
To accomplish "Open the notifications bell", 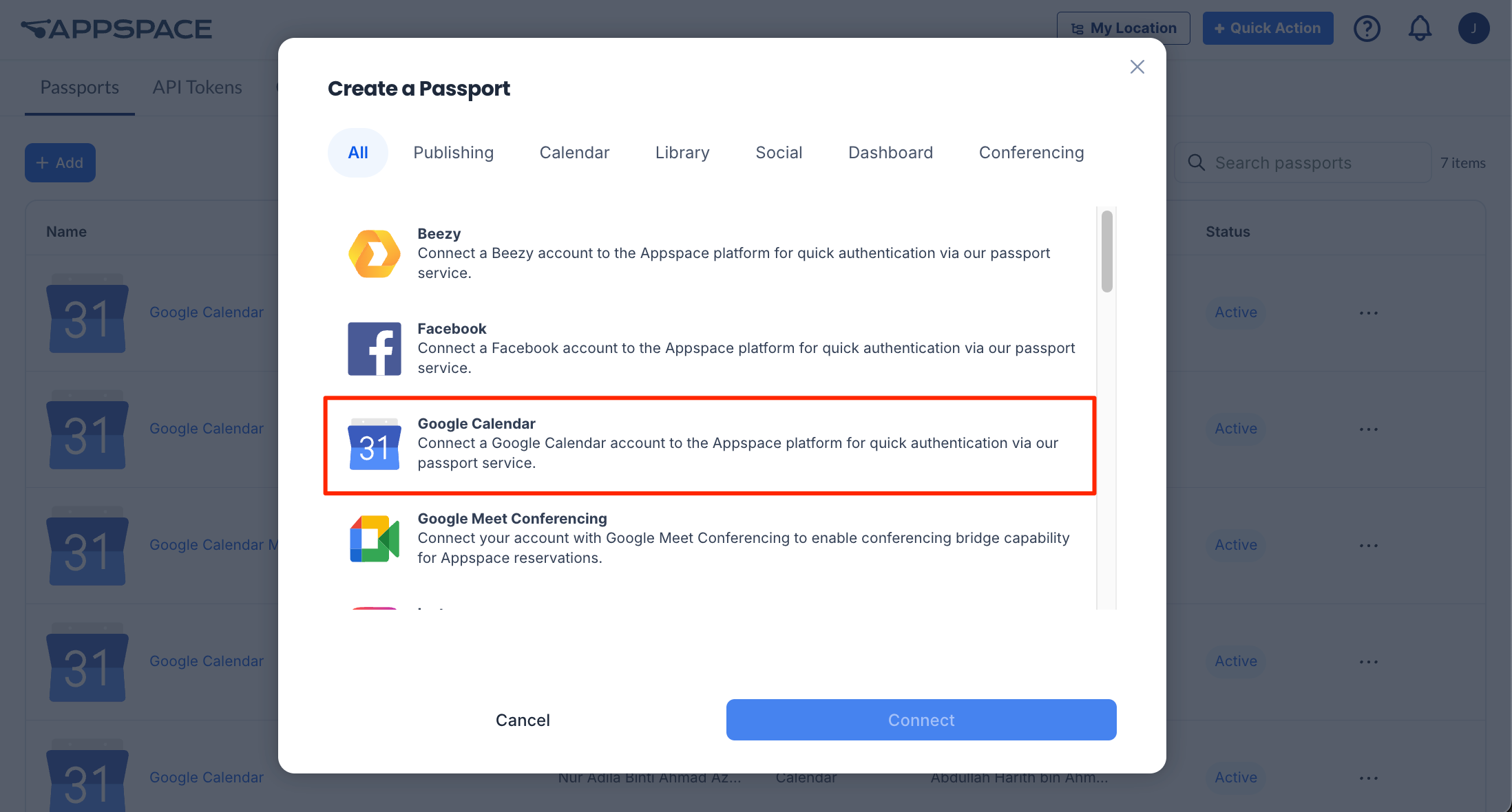I will [x=1420, y=28].
